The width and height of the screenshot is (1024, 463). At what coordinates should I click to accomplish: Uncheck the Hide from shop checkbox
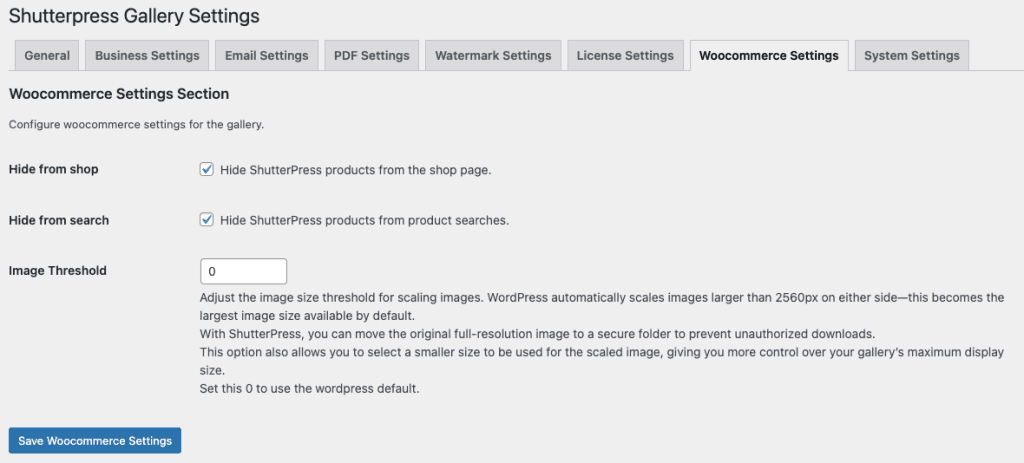tap(207, 170)
